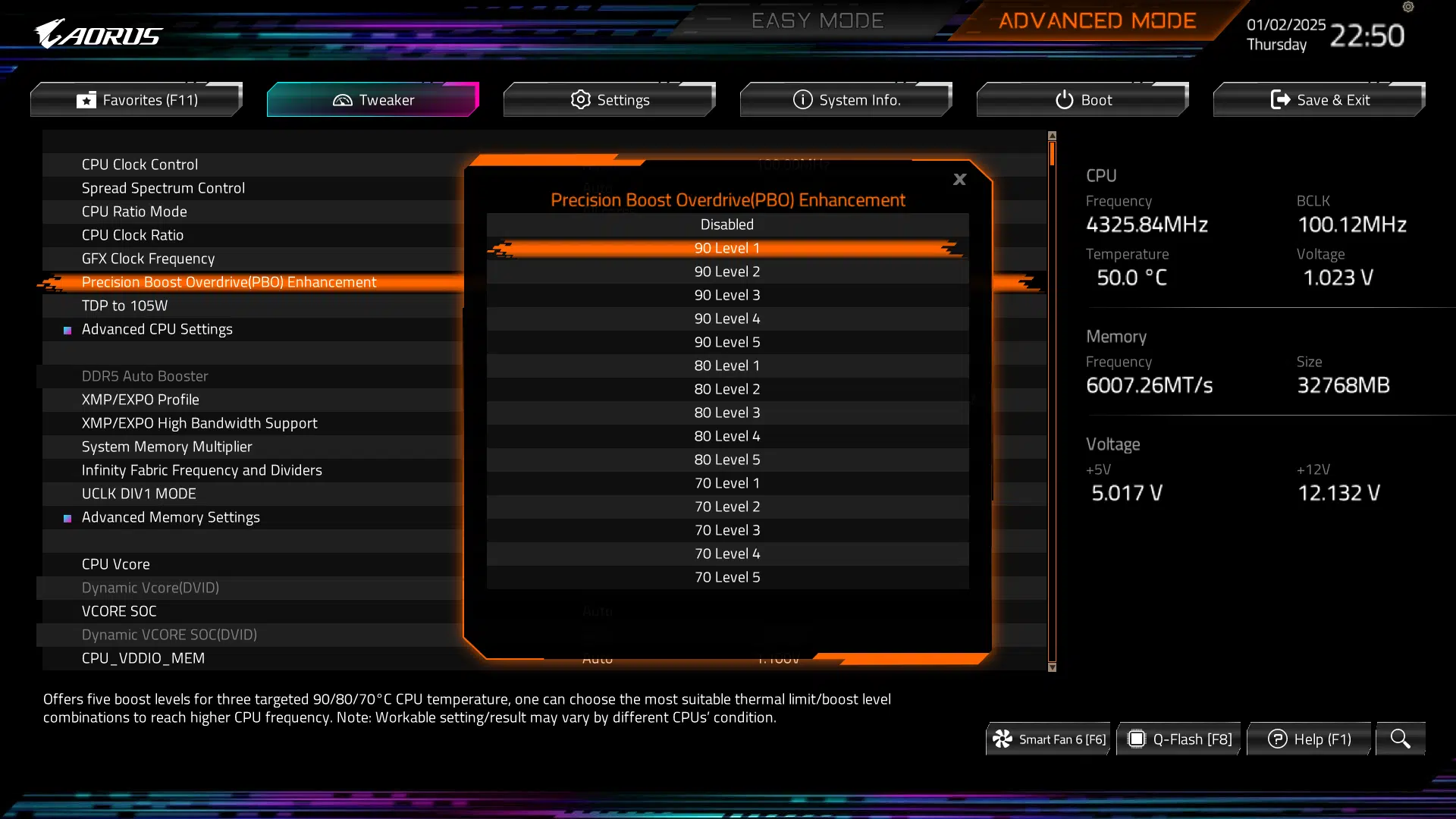Select 90 Level 1 option
This screenshot has width=1456, height=819.
coord(727,248)
